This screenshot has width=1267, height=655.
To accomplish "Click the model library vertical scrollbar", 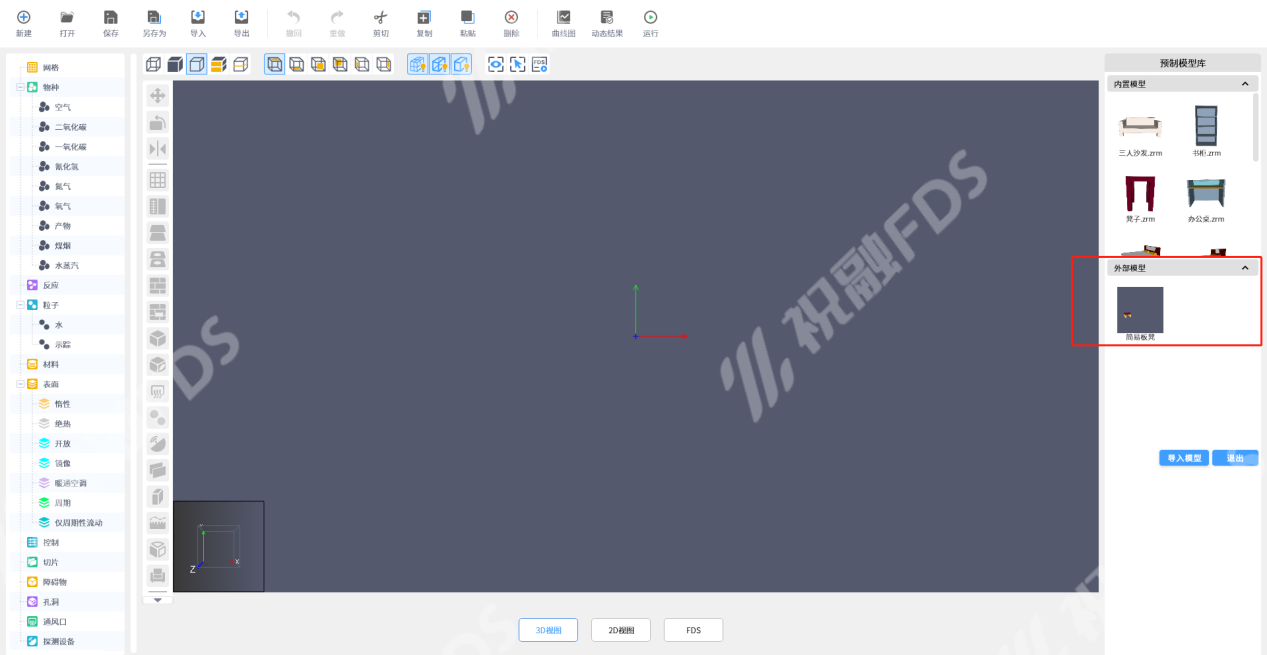I will click(1256, 128).
